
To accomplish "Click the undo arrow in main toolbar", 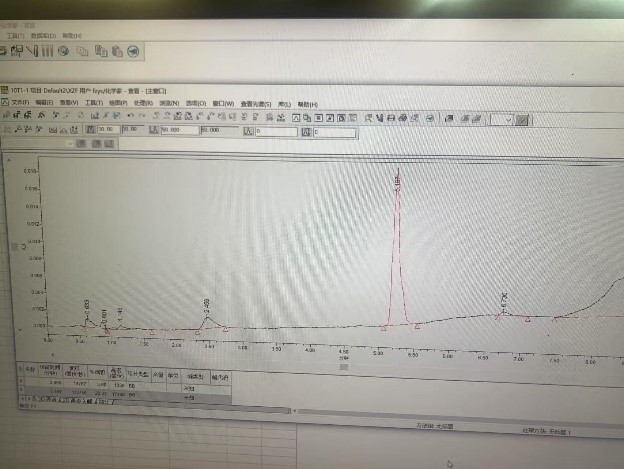I will point(129,116).
